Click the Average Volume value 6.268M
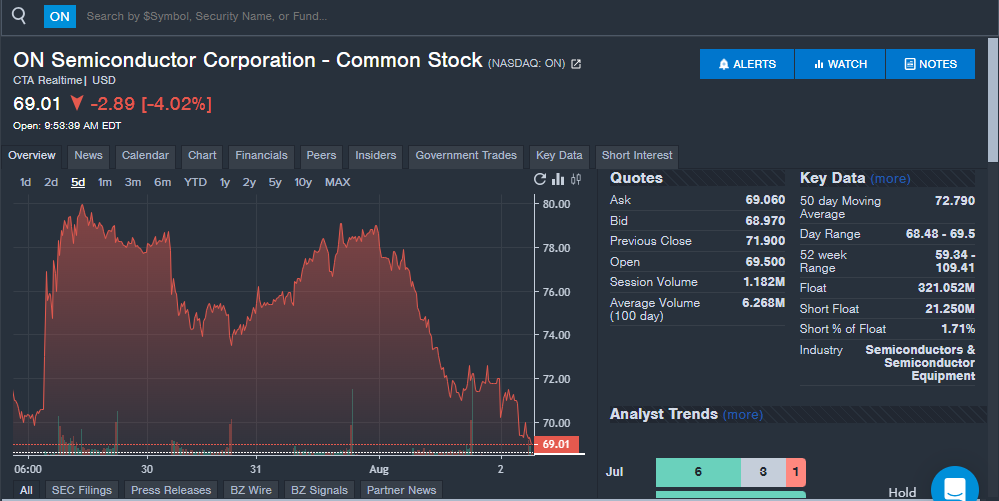This screenshot has width=999, height=501. tap(763, 303)
